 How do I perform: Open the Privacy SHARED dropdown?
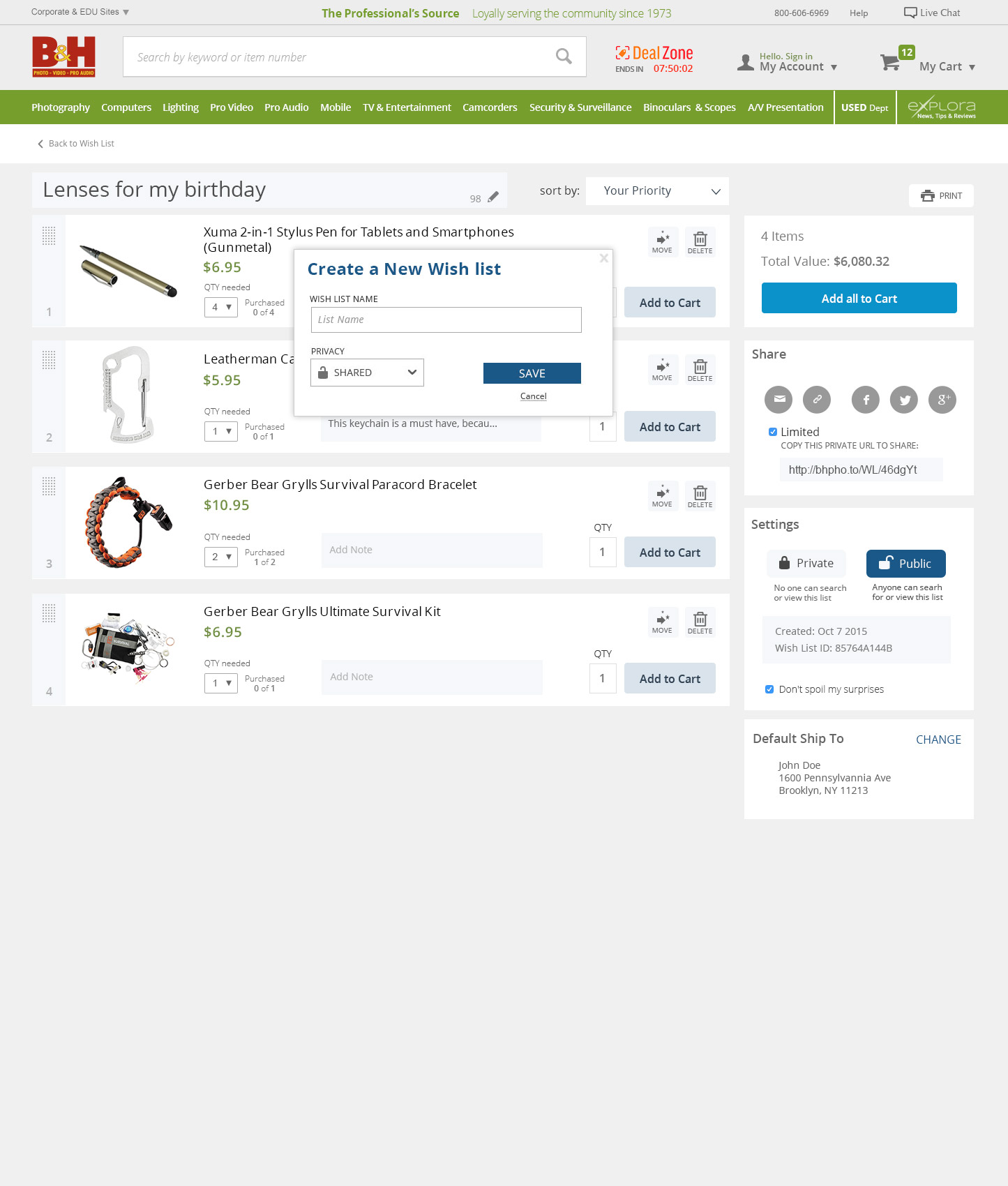pos(367,373)
